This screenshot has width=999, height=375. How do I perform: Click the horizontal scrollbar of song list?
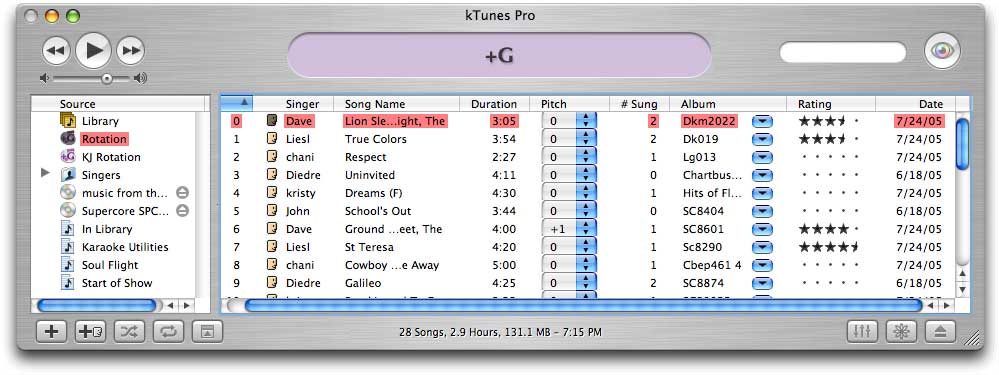[583, 306]
